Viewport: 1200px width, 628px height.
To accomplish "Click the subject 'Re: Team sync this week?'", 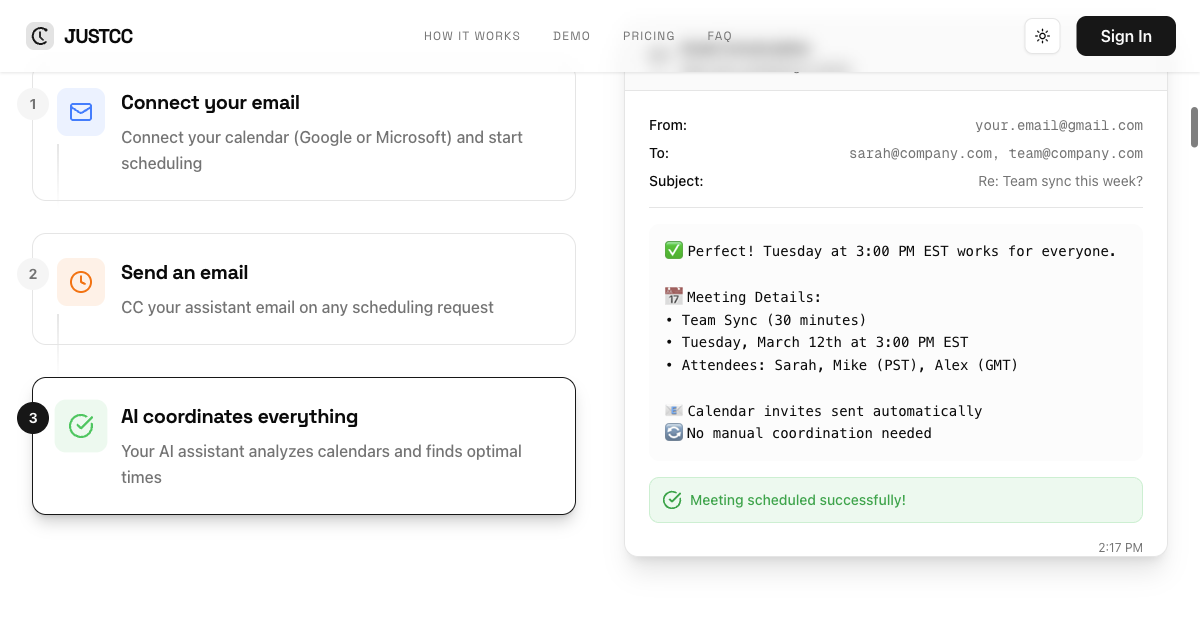I will (x=1060, y=182).
